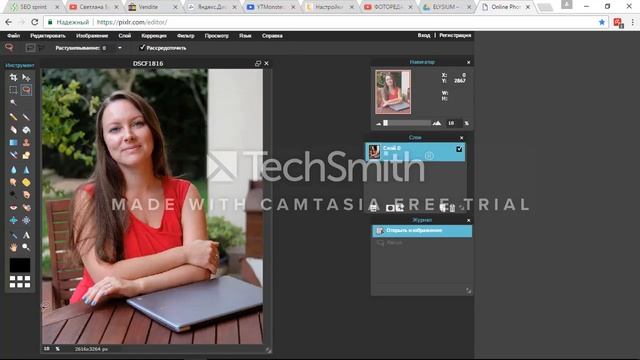Select the Type text tool
This screenshot has height=360, width=640.
[26, 235]
